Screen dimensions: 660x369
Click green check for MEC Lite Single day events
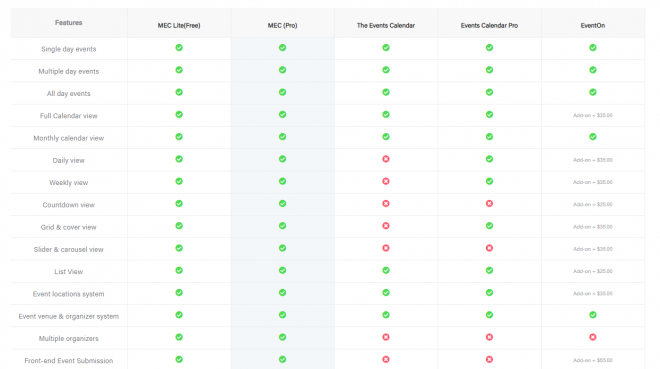click(x=179, y=48)
